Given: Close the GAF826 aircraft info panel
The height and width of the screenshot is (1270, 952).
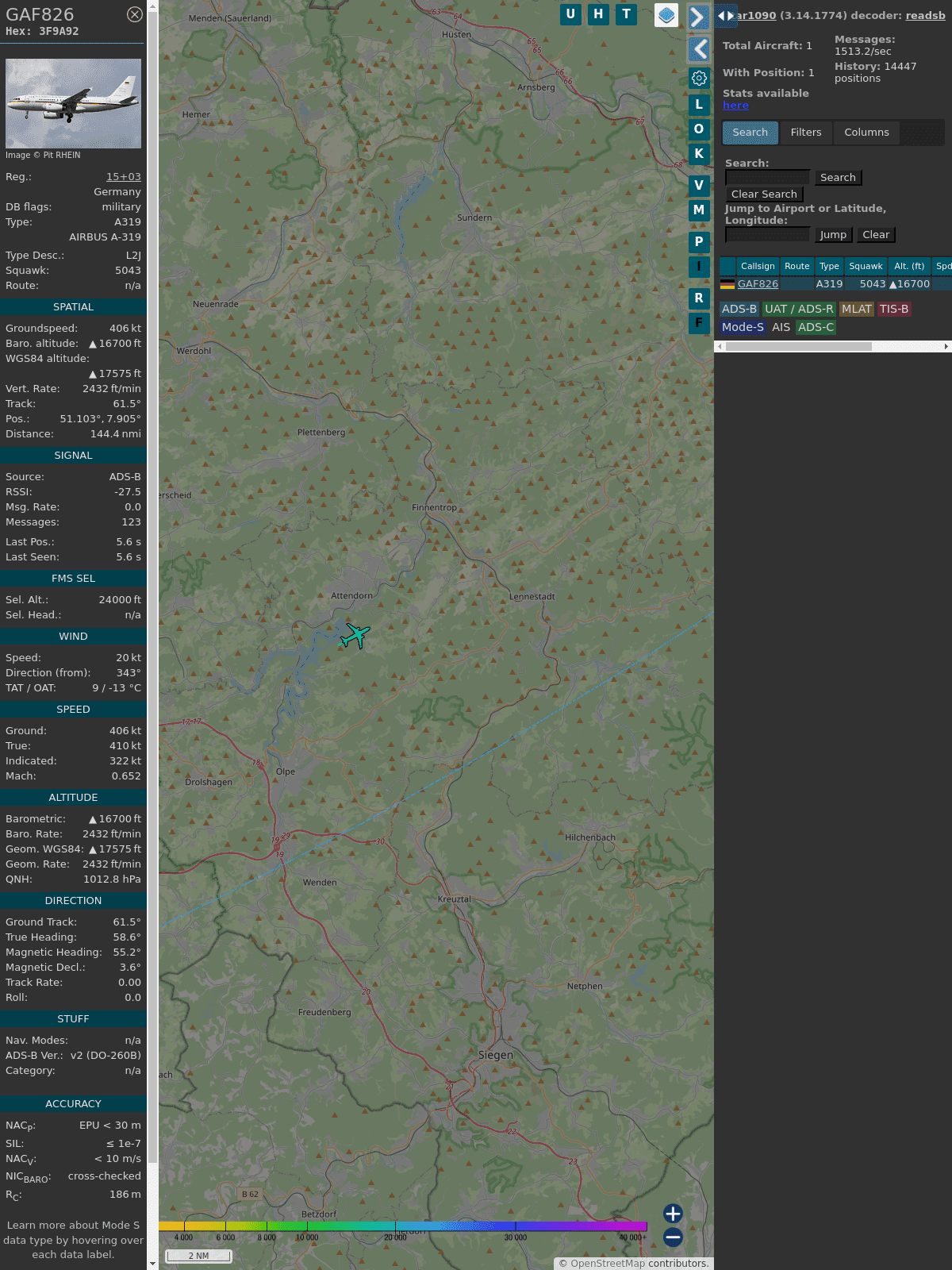Looking at the screenshot, I should [x=135, y=14].
